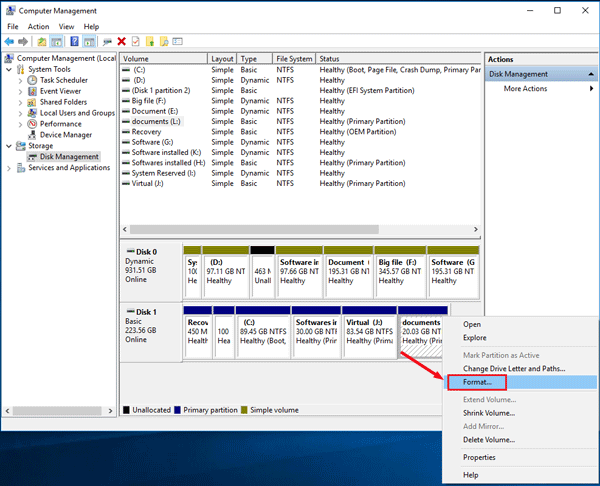The height and width of the screenshot is (486, 600).
Task: Click the Performance icon
Action: point(32,124)
